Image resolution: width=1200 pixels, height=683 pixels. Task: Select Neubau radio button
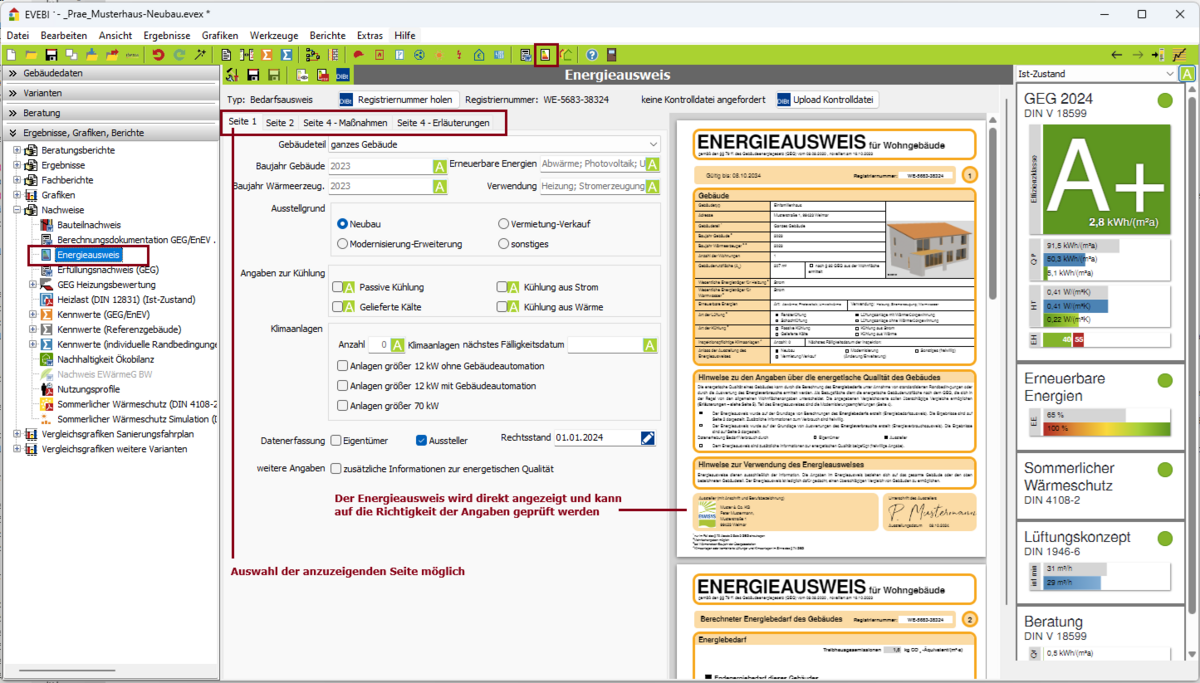[343, 224]
